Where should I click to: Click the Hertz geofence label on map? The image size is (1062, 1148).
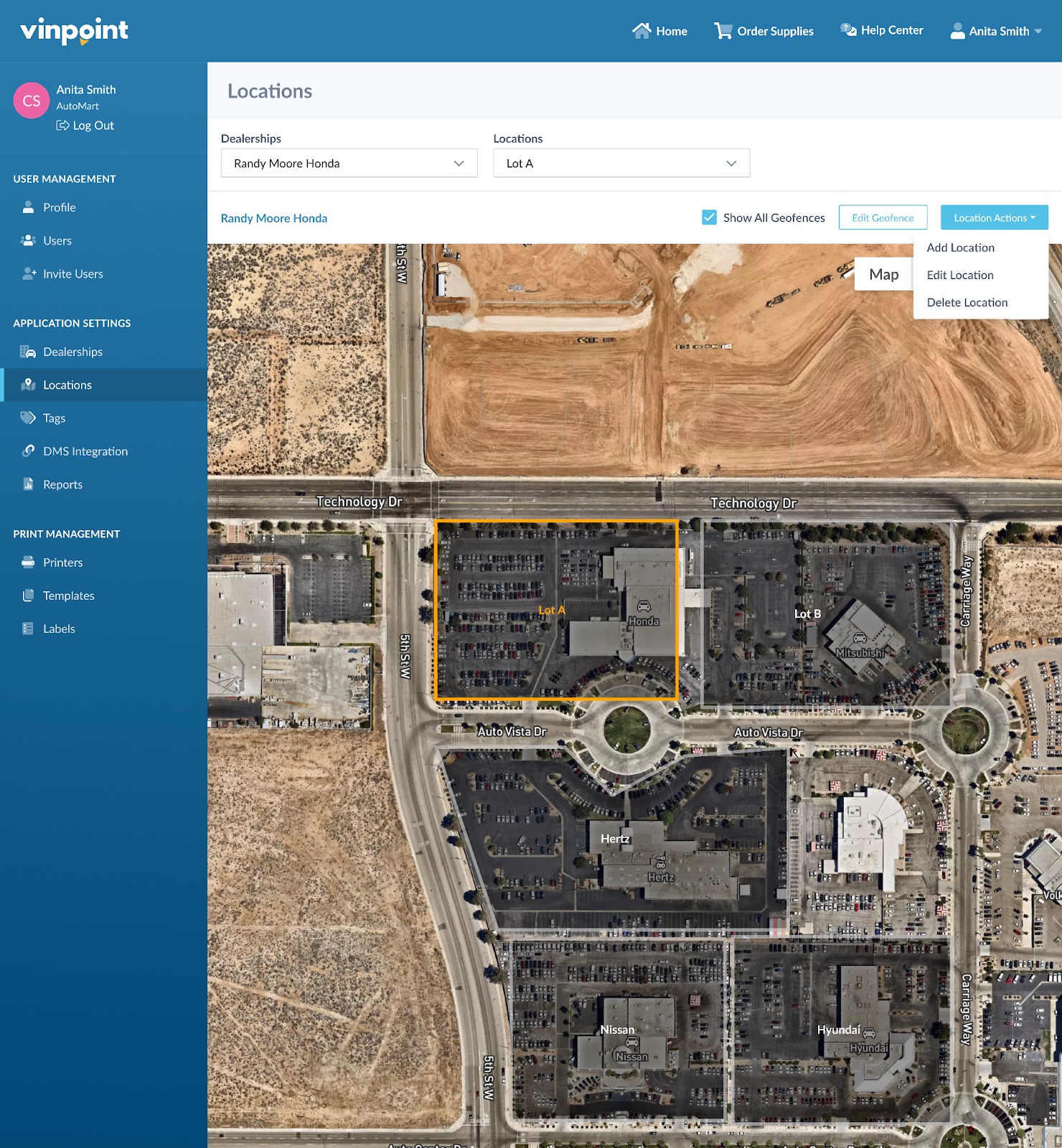point(615,838)
